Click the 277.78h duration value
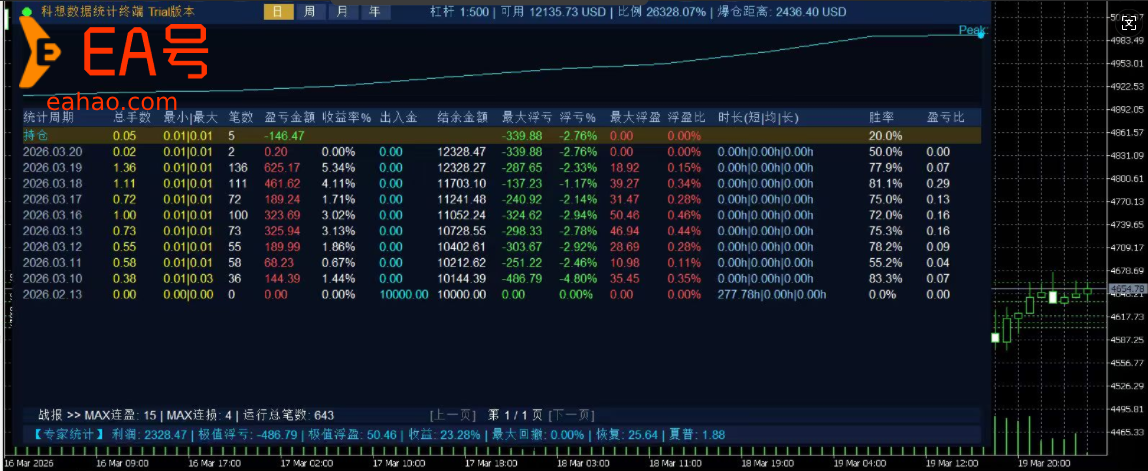 [739, 294]
